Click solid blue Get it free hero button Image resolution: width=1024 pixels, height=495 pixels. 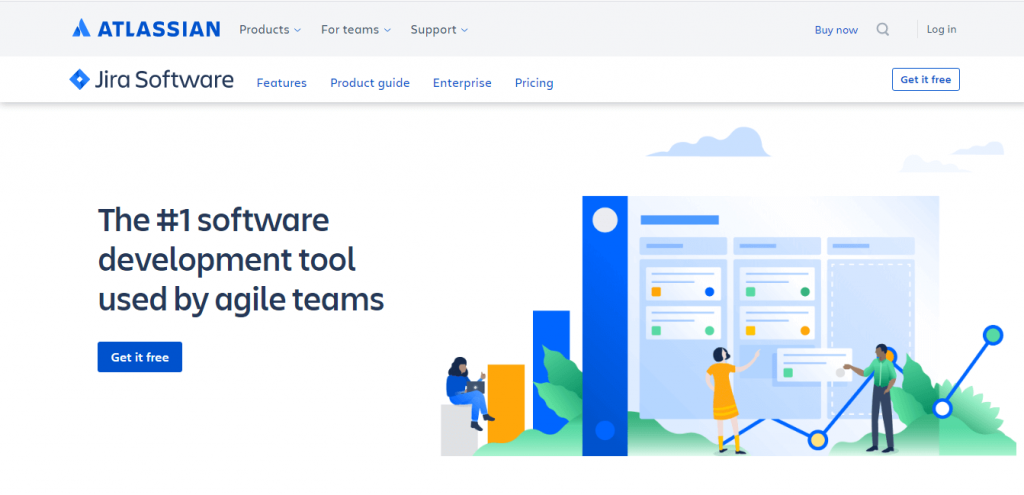tap(140, 357)
